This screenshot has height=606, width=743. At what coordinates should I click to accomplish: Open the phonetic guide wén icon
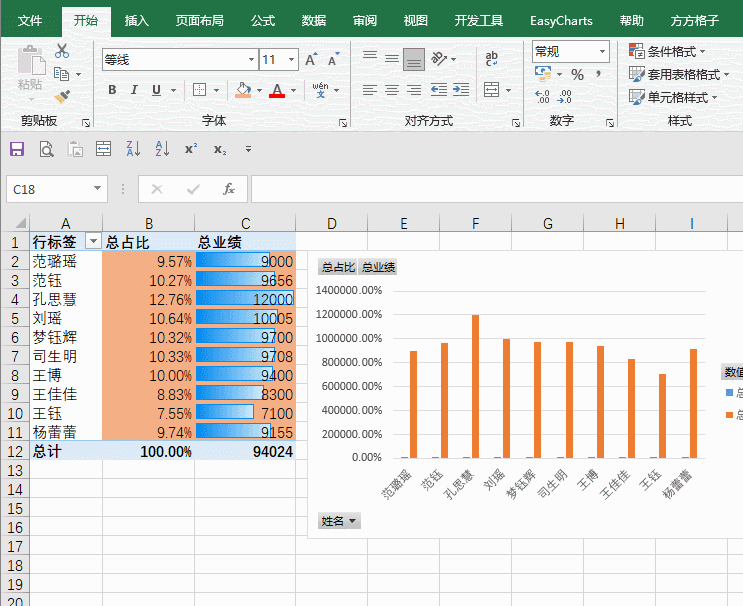coord(320,89)
